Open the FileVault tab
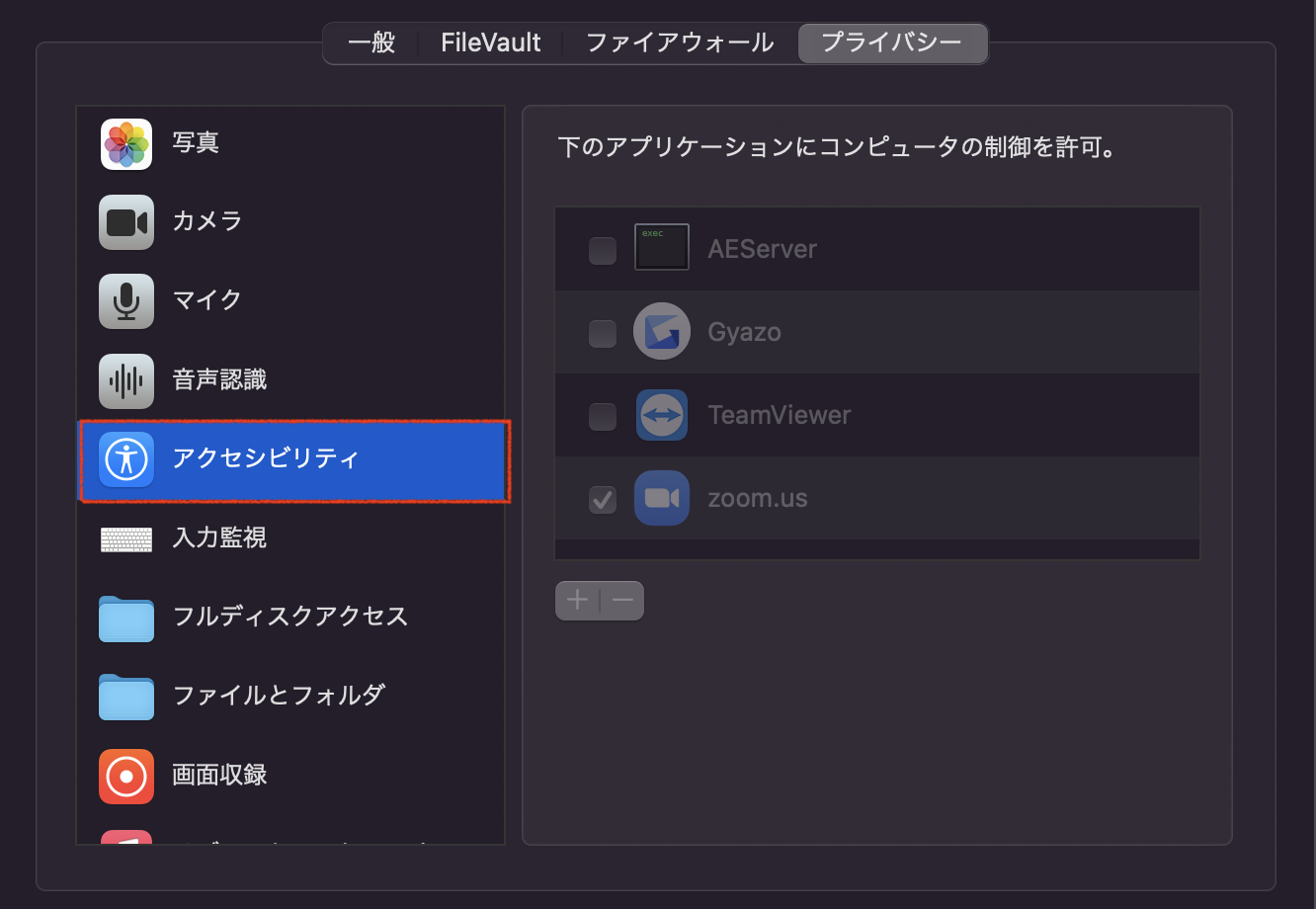Image resolution: width=1316 pixels, height=909 pixels. point(491,42)
